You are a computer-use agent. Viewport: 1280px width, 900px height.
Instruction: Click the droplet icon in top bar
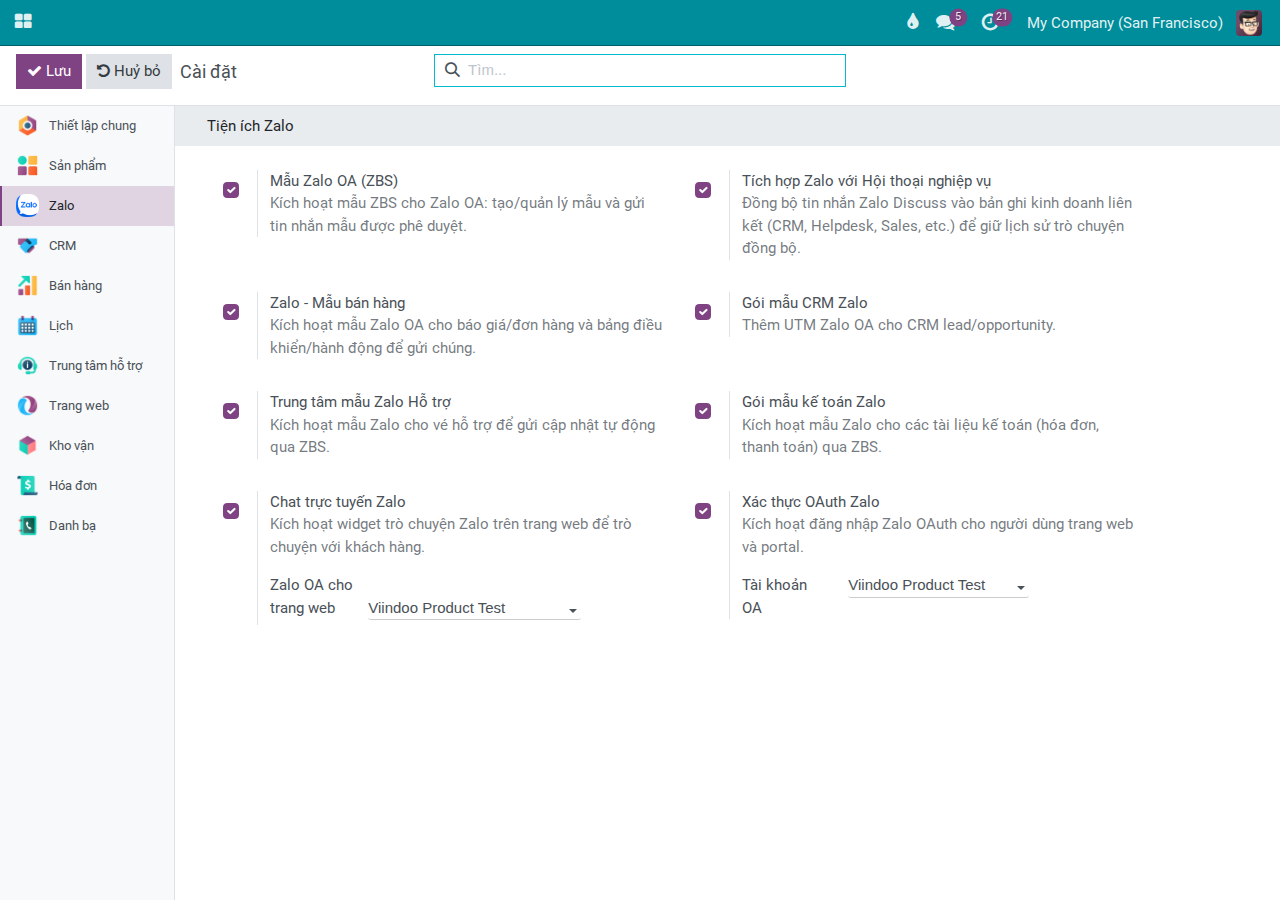(x=912, y=21)
